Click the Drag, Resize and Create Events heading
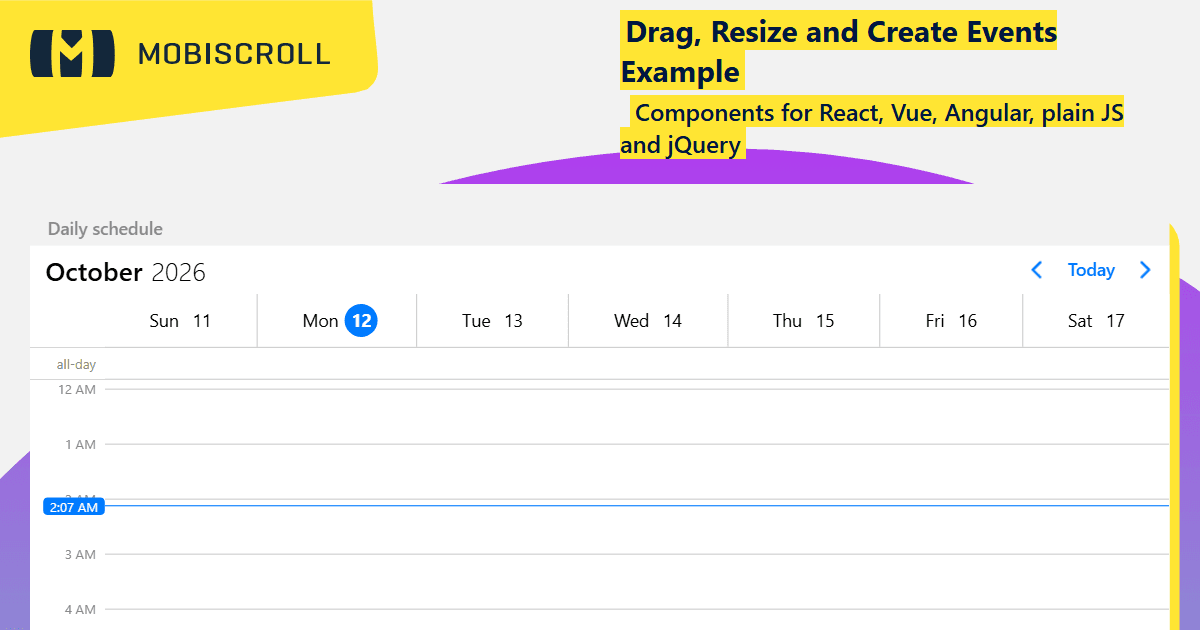 (838, 52)
